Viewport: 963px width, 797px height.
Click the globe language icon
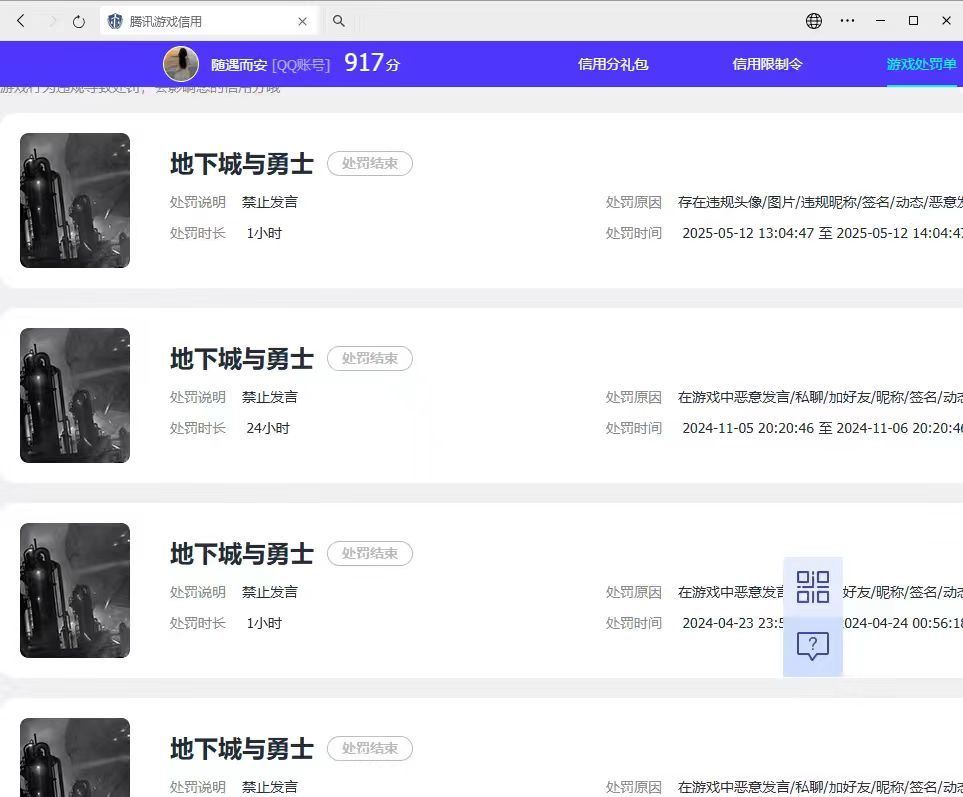click(x=814, y=21)
